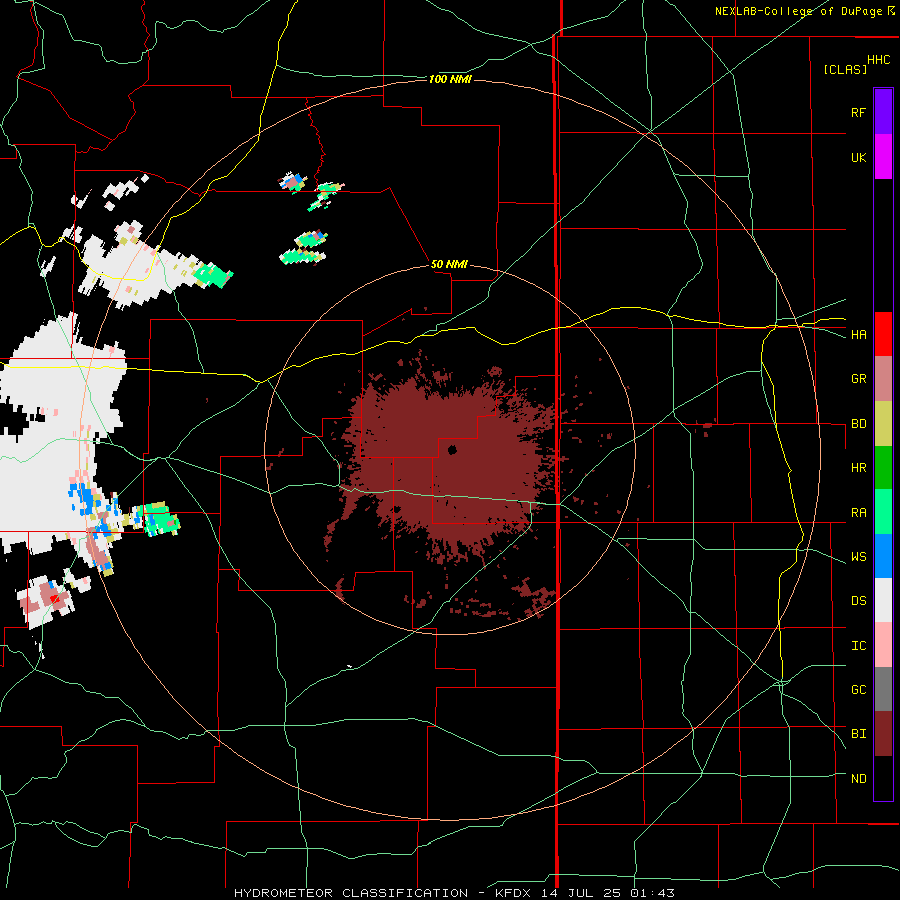Image resolution: width=900 pixels, height=900 pixels.
Task: Select the BD yellow legend block
Action: tap(883, 424)
